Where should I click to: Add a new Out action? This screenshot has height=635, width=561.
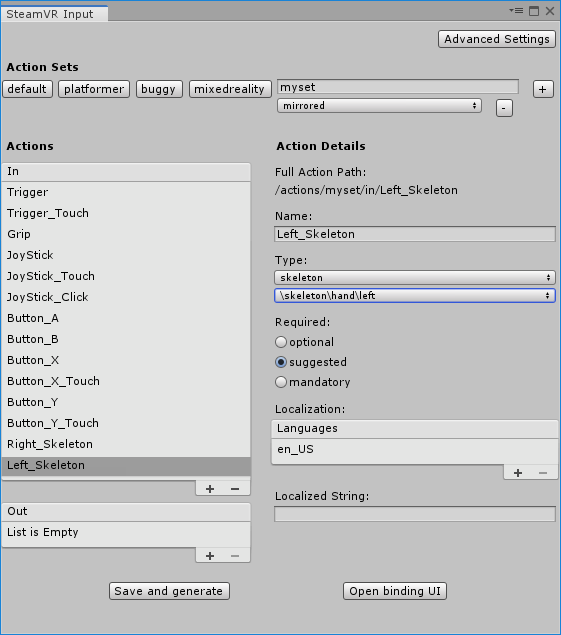(x=210, y=556)
